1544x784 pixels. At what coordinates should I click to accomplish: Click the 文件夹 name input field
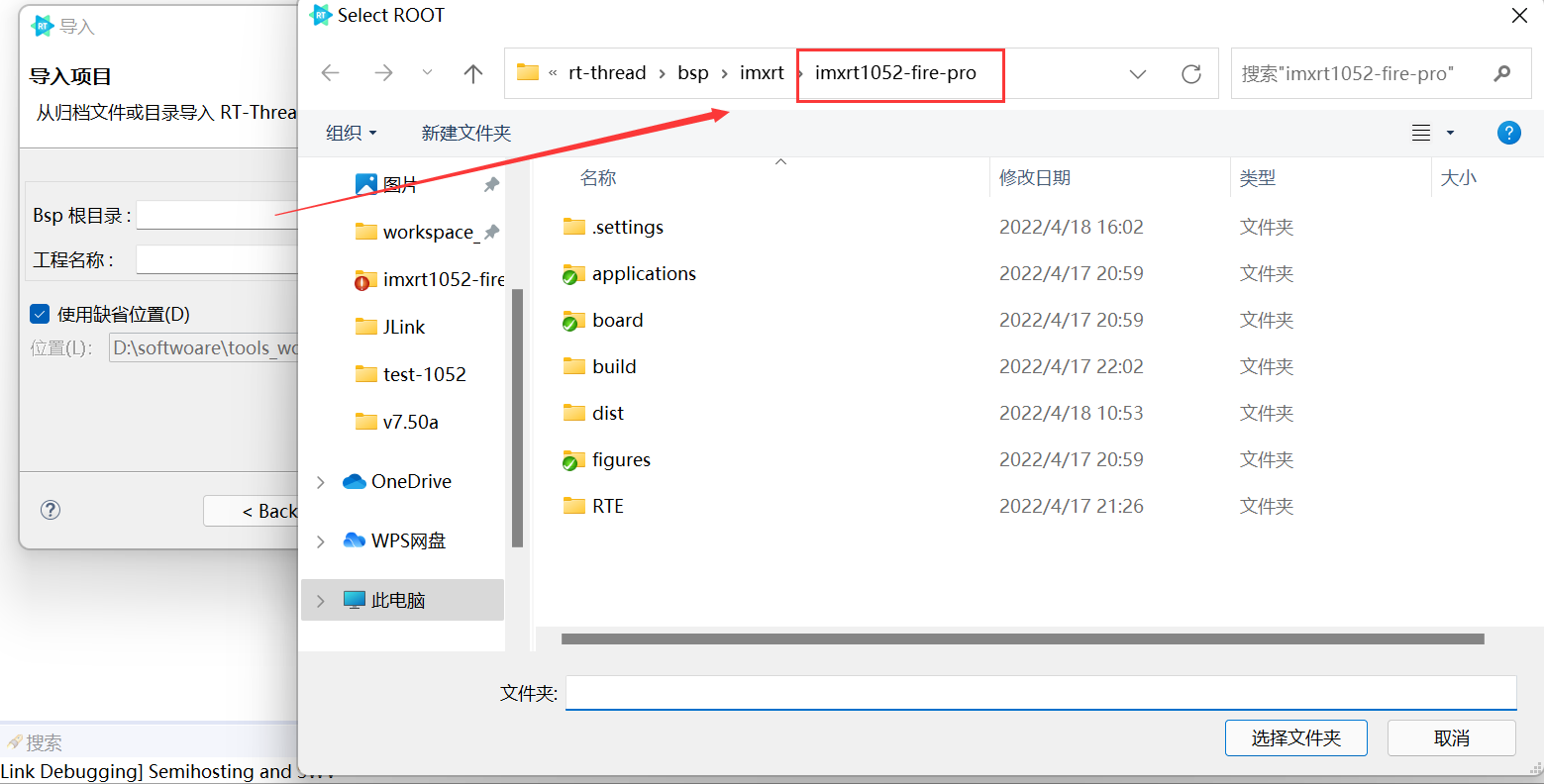click(x=1040, y=693)
